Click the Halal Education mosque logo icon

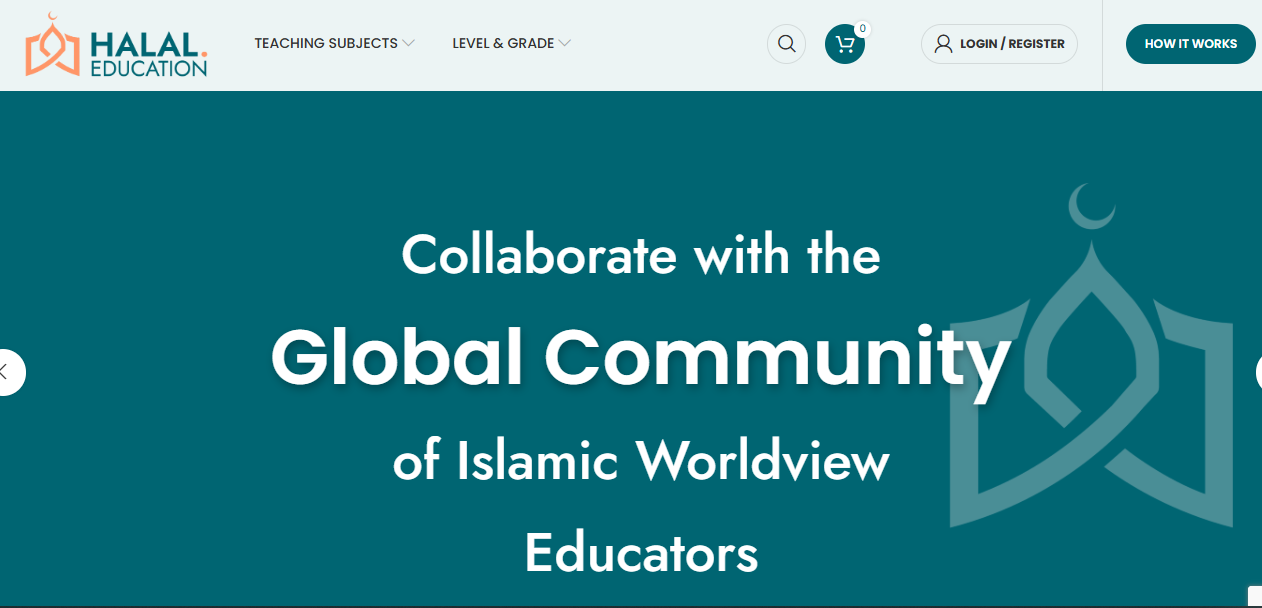pyautogui.click(x=52, y=46)
